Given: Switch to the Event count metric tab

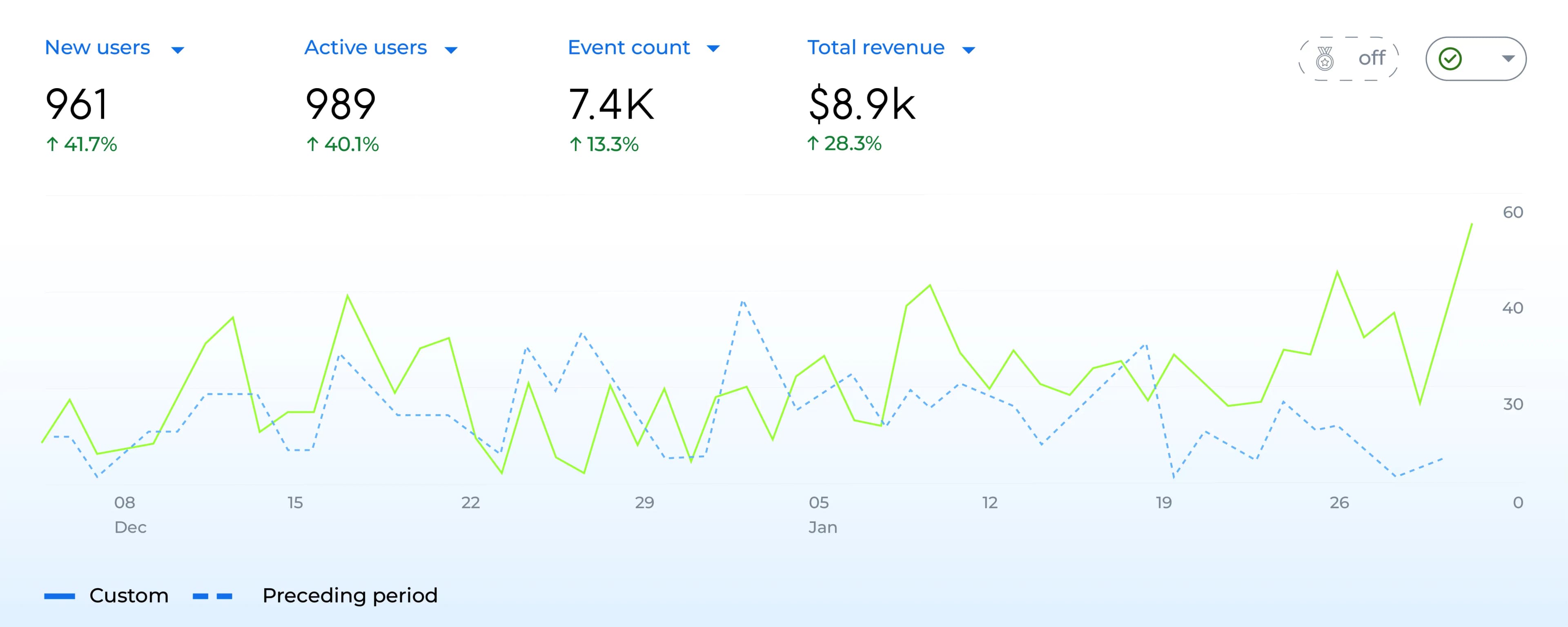Looking at the screenshot, I should point(629,47).
